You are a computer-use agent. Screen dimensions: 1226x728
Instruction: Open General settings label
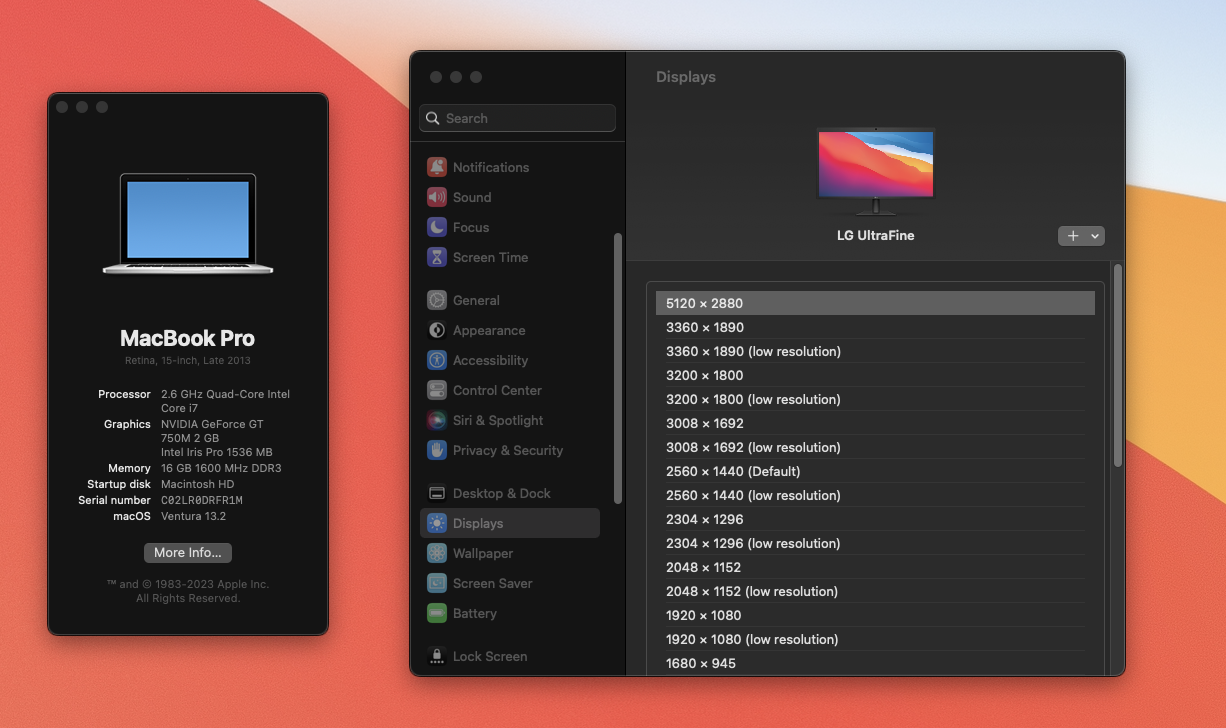pos(476,300)
